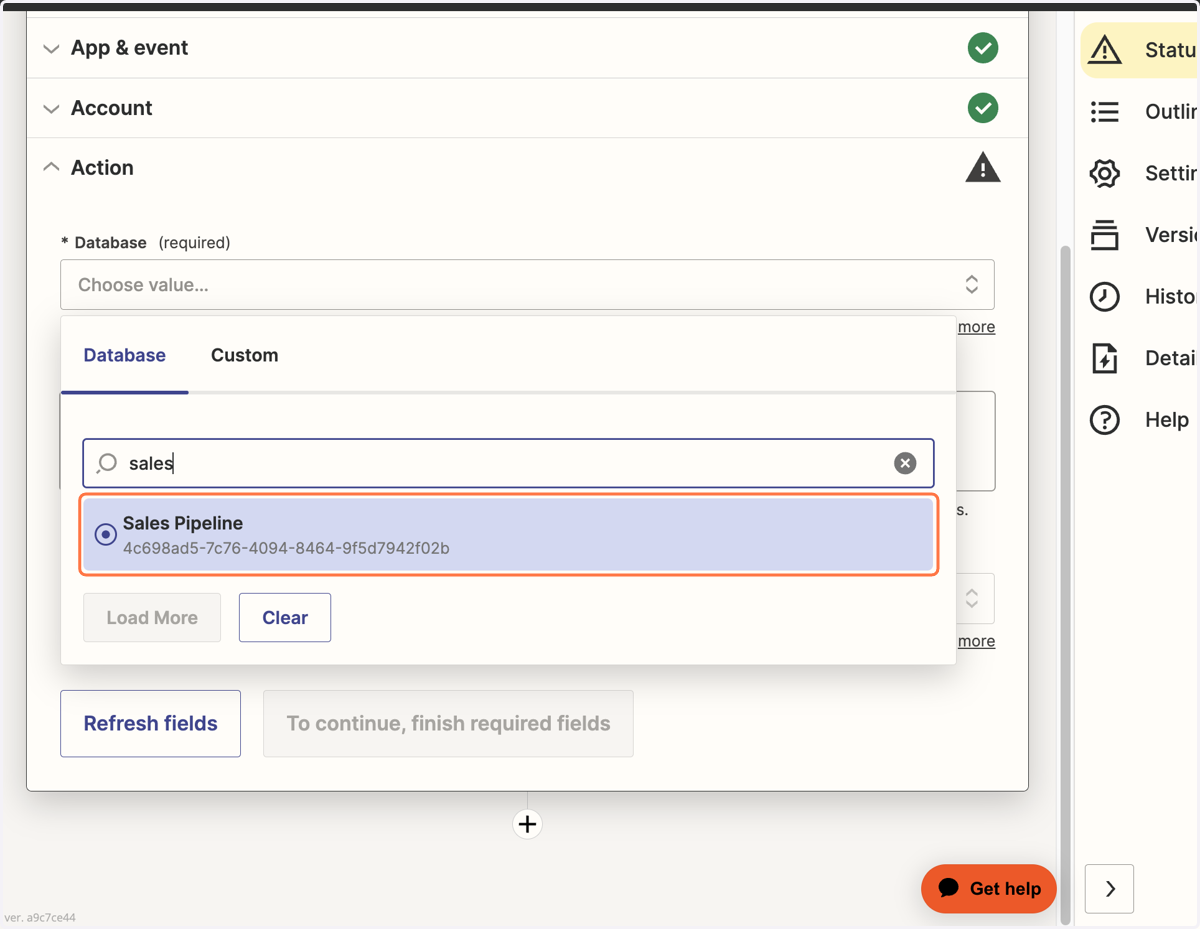Click the Database (required) label
This screenshot has width=1200, height=929.
pyautogui.click(x=146, y=243)
